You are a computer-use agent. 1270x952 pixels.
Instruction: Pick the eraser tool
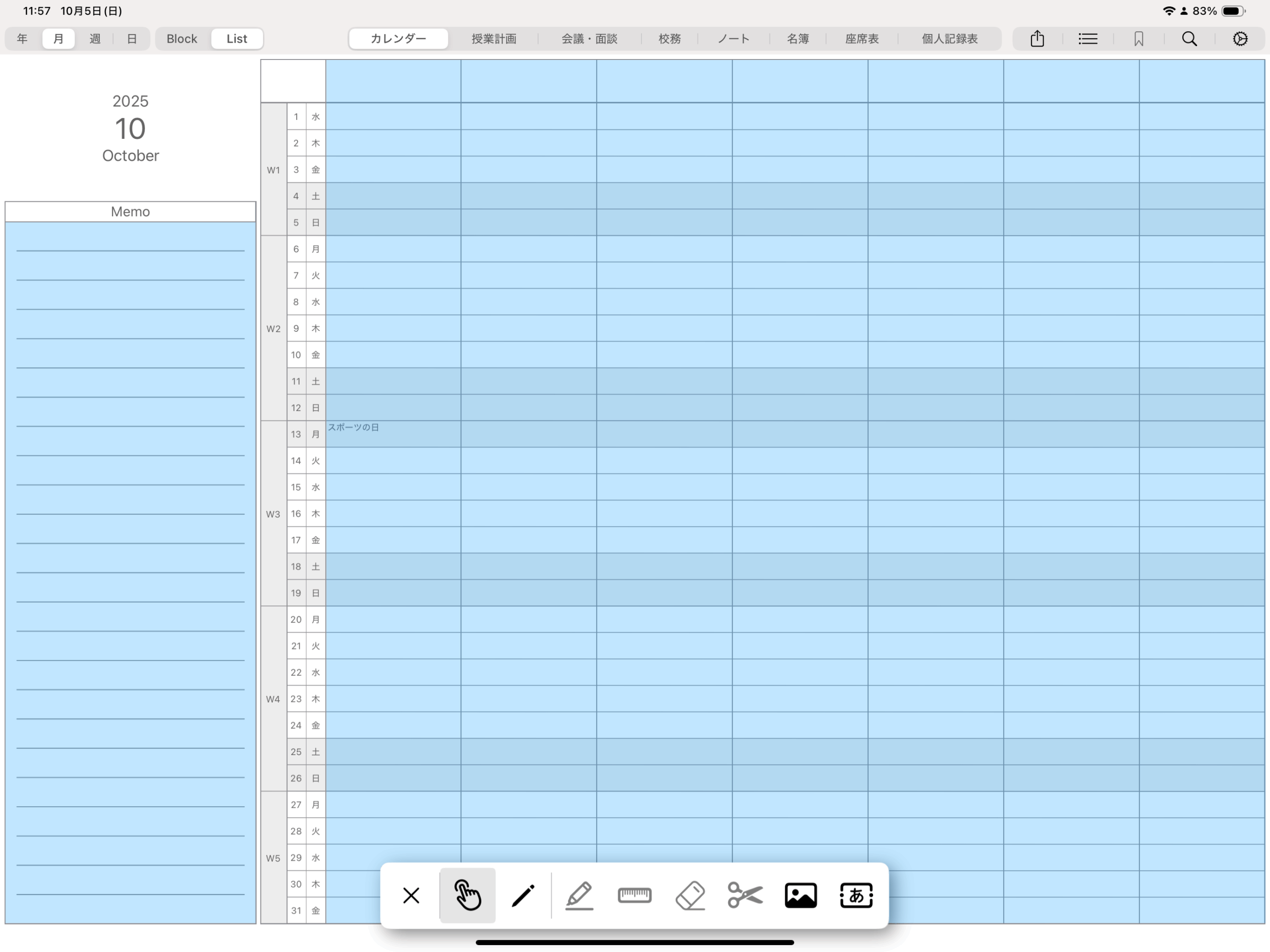pos(690,894)
